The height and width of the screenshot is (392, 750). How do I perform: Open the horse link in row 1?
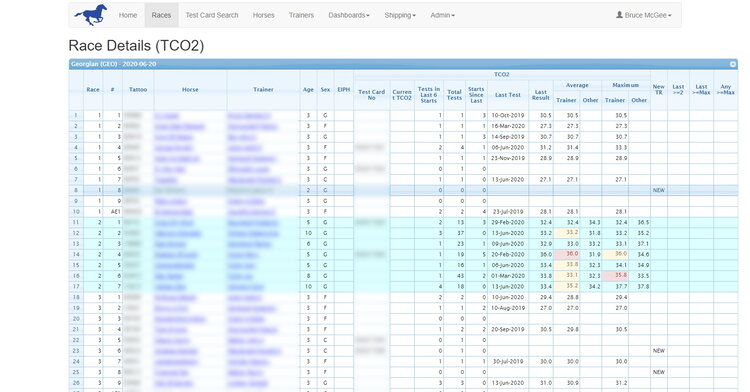(166, 116)
